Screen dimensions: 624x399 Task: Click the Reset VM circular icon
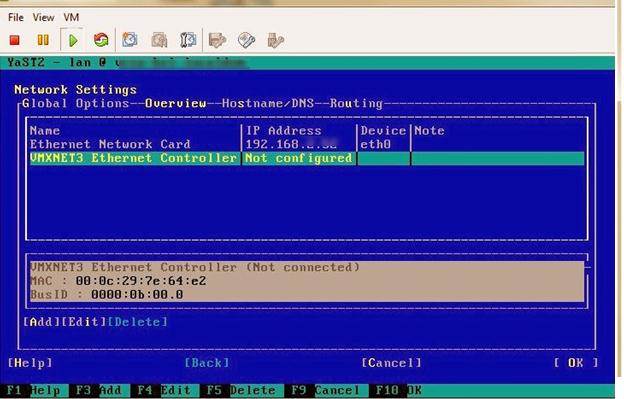point(101,40)
